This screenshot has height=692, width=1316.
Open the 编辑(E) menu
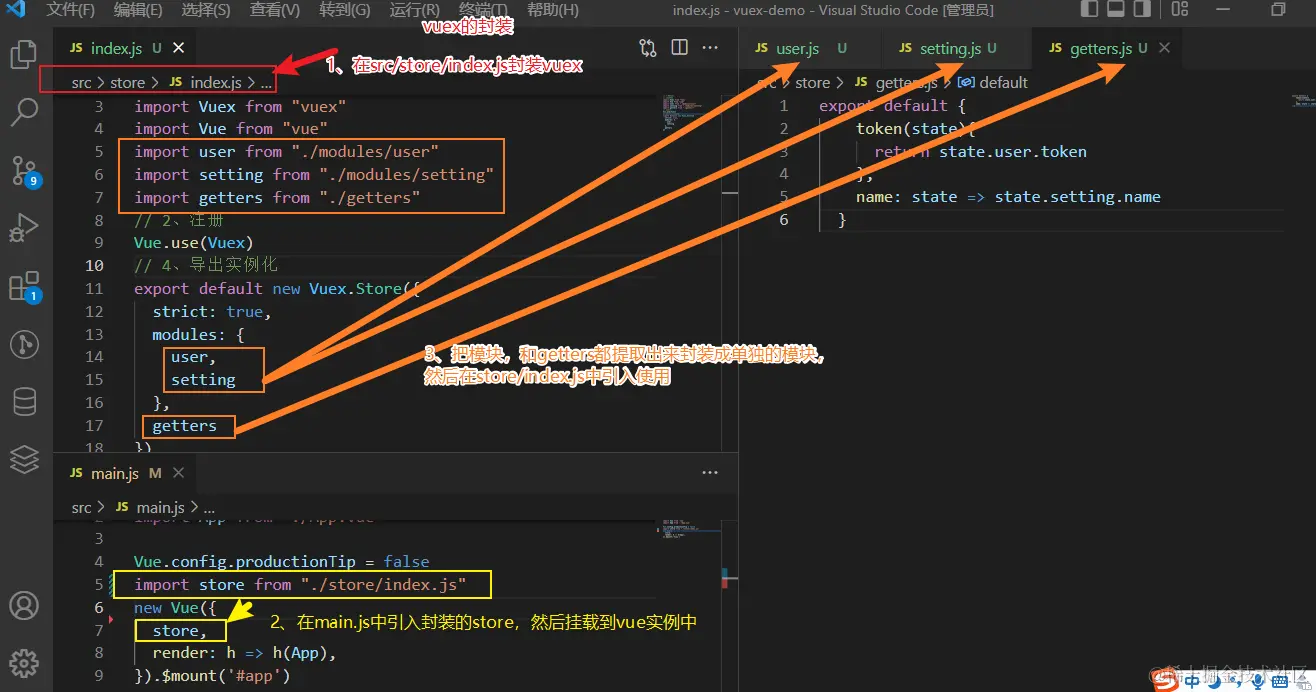138,10
